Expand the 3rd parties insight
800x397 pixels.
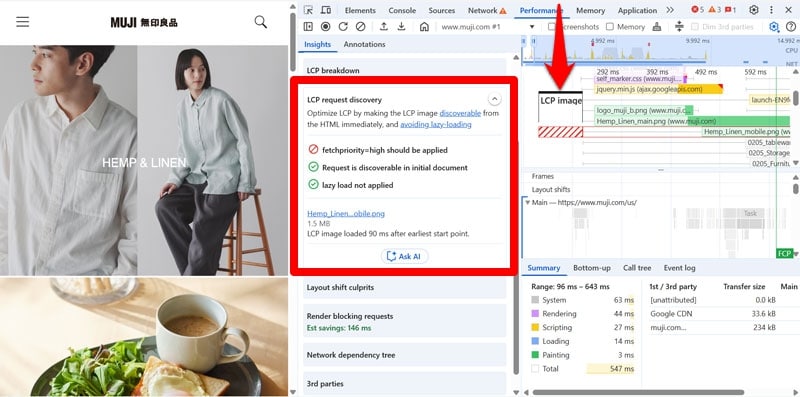(405, 383)
